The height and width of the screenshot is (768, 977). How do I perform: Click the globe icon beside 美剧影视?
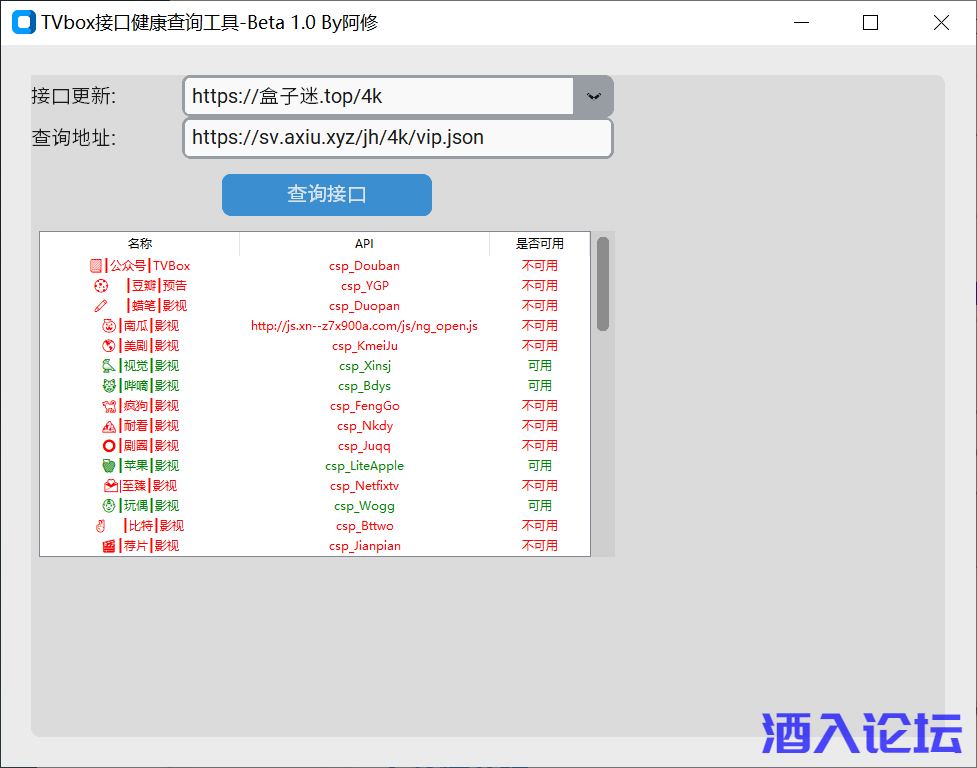click(110, 346)
